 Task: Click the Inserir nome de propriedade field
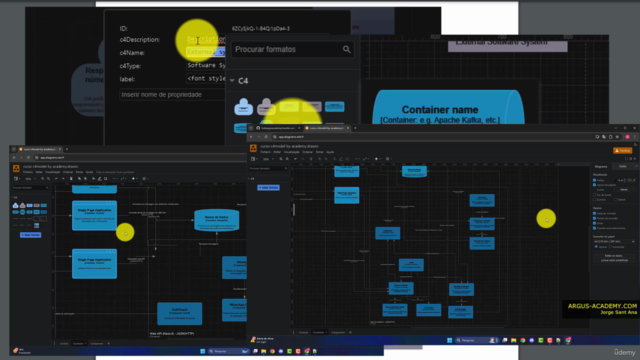[171, 95]
